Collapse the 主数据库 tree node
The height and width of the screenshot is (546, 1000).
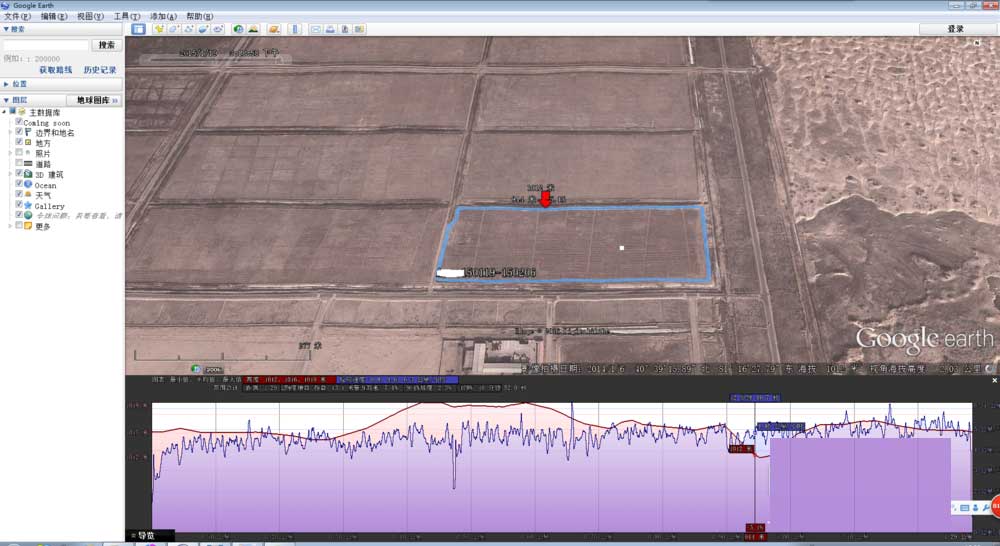(4, 112)
